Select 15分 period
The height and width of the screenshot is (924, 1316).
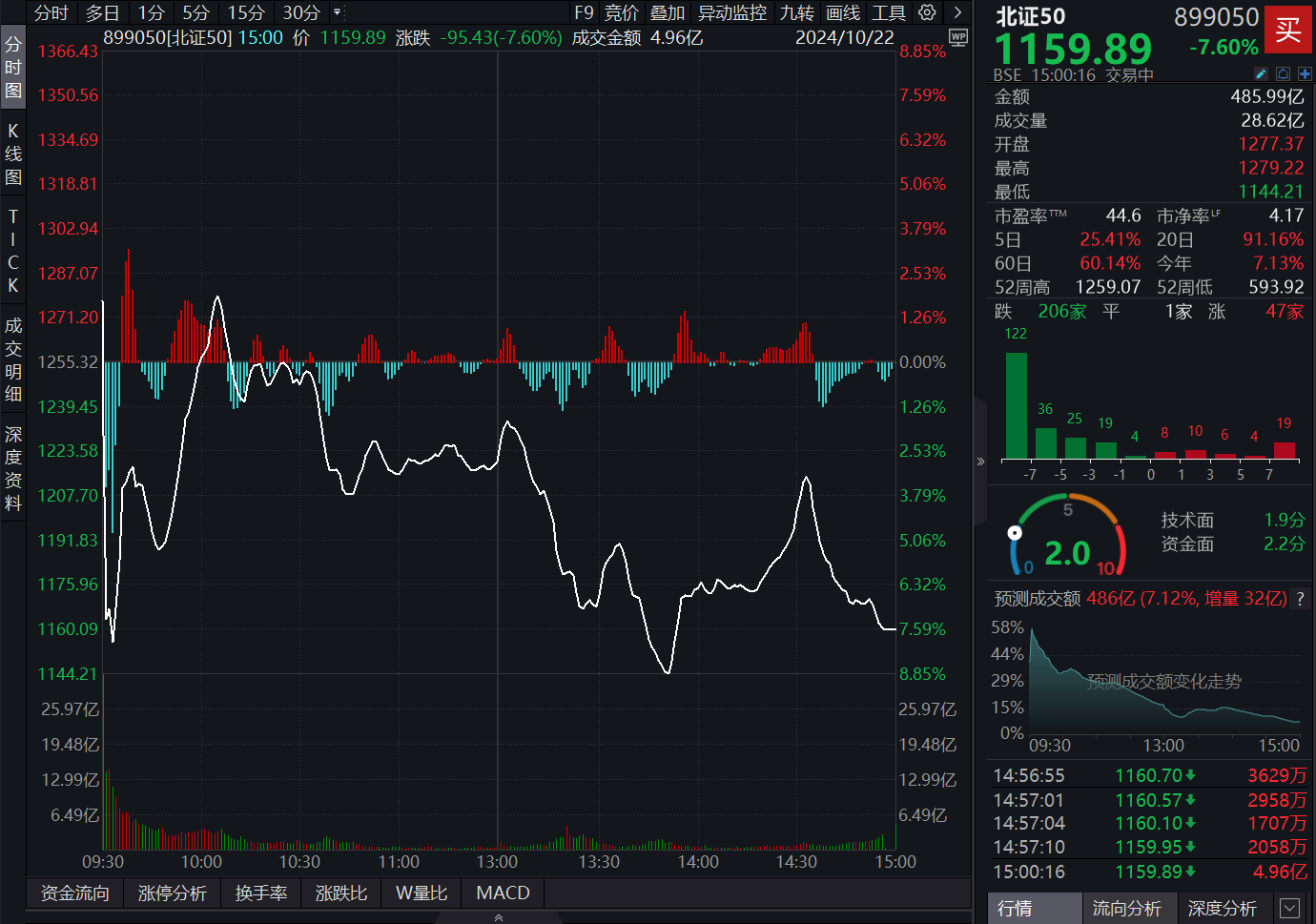246,12
